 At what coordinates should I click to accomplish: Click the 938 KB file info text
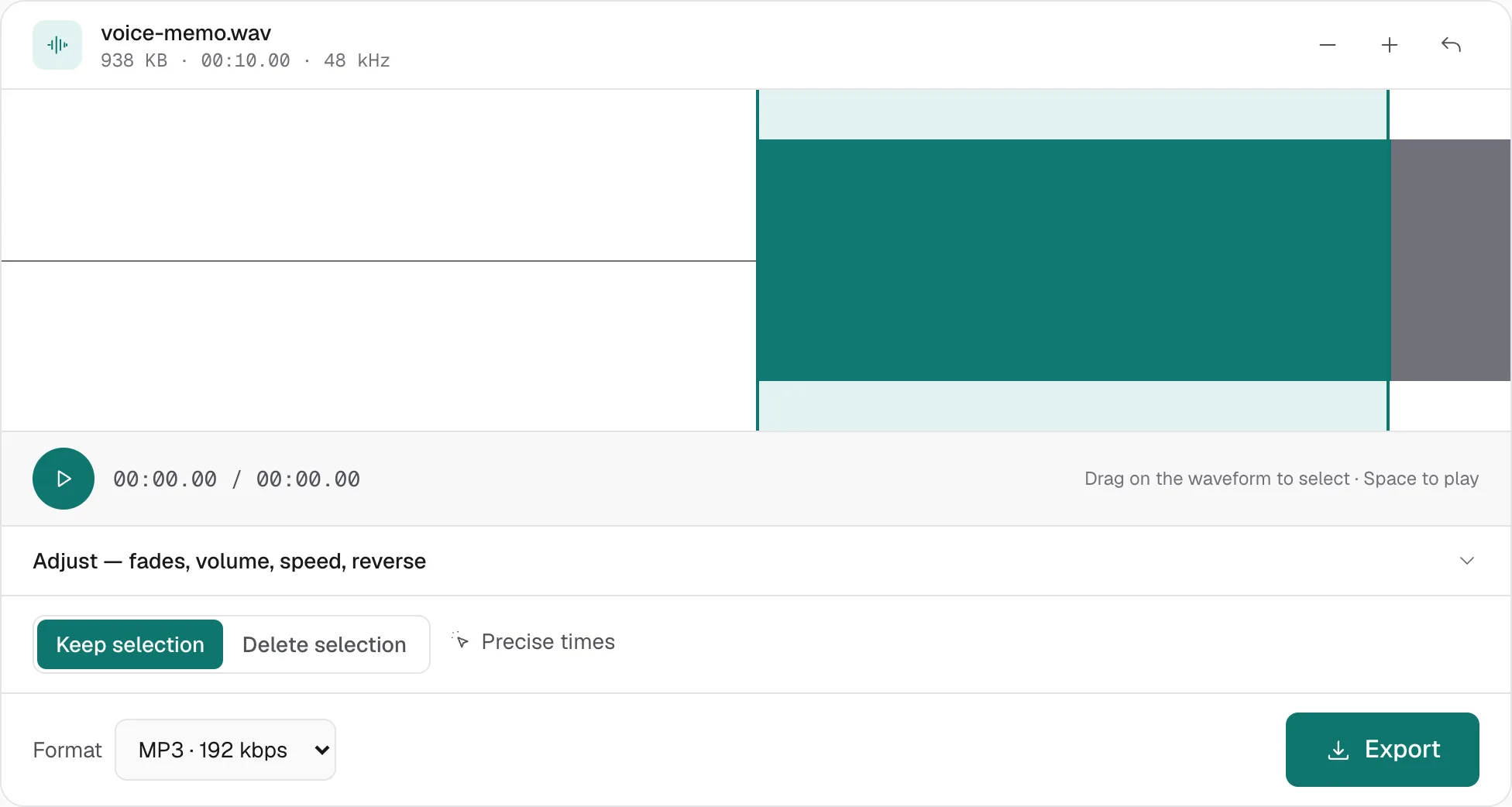pos(245,60)
